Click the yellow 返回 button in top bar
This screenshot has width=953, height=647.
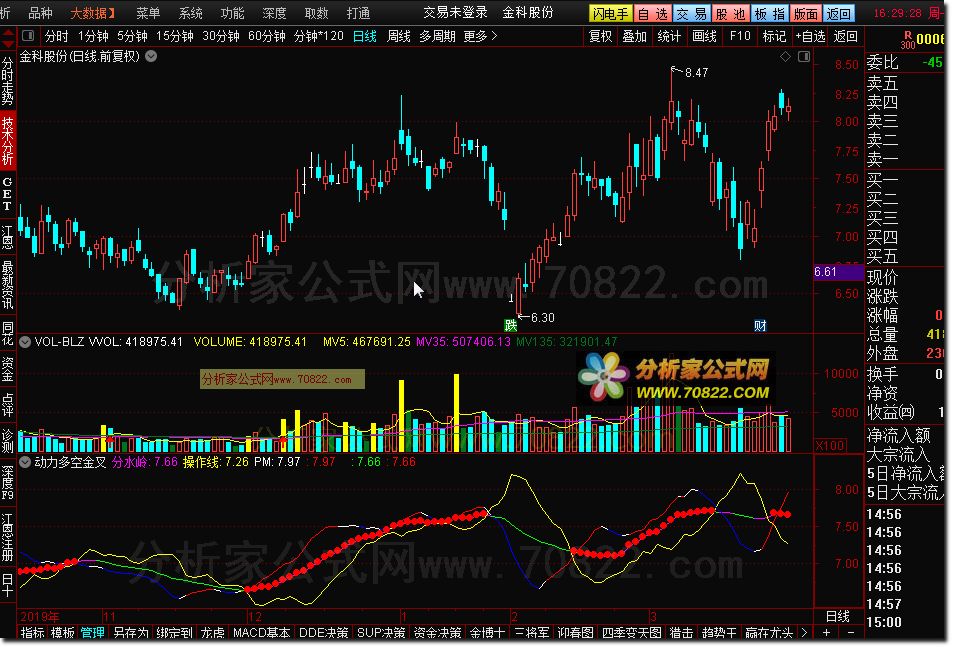[x=839, y=13]
